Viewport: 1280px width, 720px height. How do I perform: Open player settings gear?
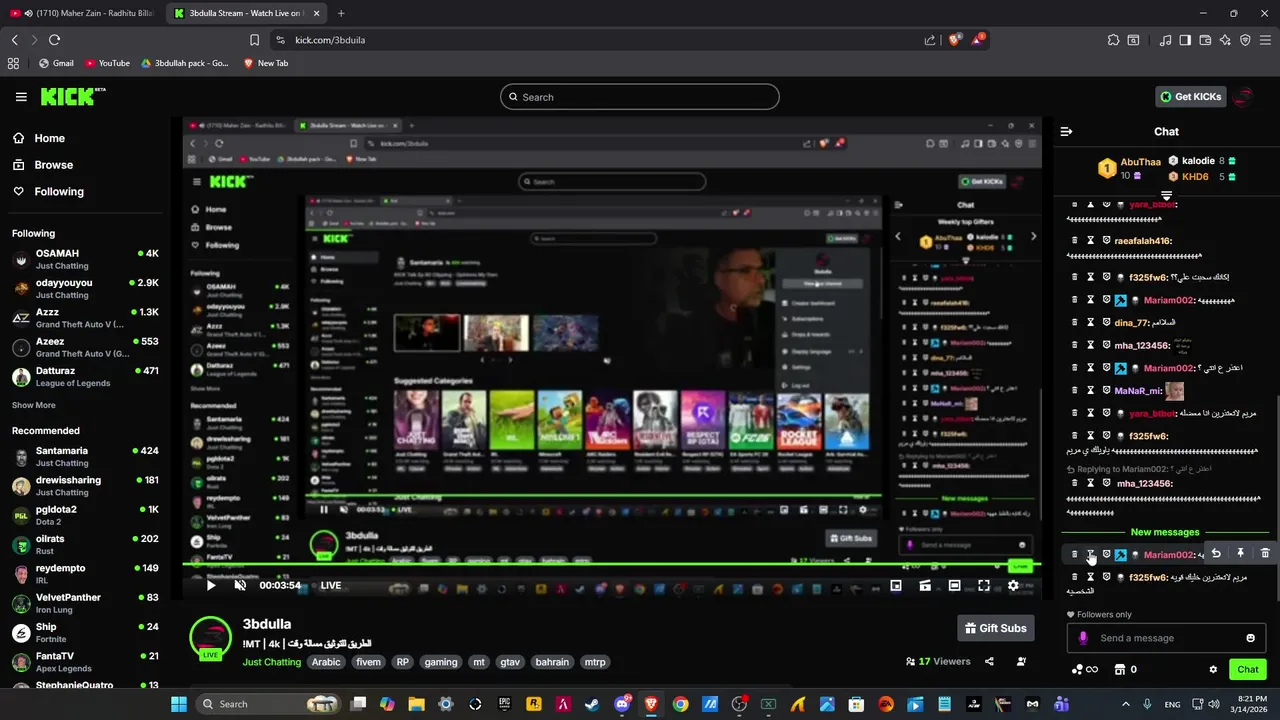1013,585
